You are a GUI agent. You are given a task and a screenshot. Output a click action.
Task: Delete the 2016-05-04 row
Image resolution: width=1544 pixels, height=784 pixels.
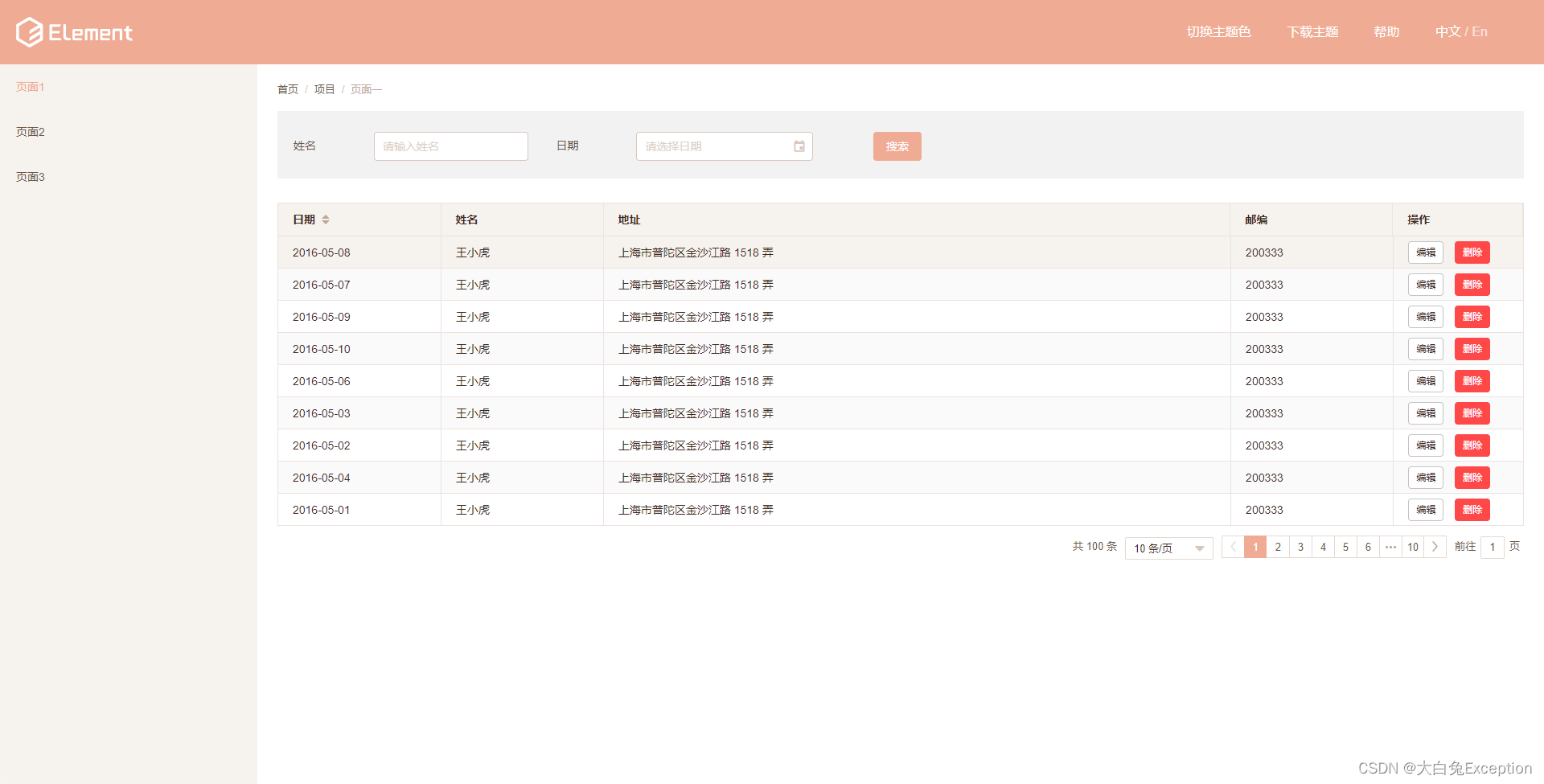pyautogui.click(x=1472, y=478)
